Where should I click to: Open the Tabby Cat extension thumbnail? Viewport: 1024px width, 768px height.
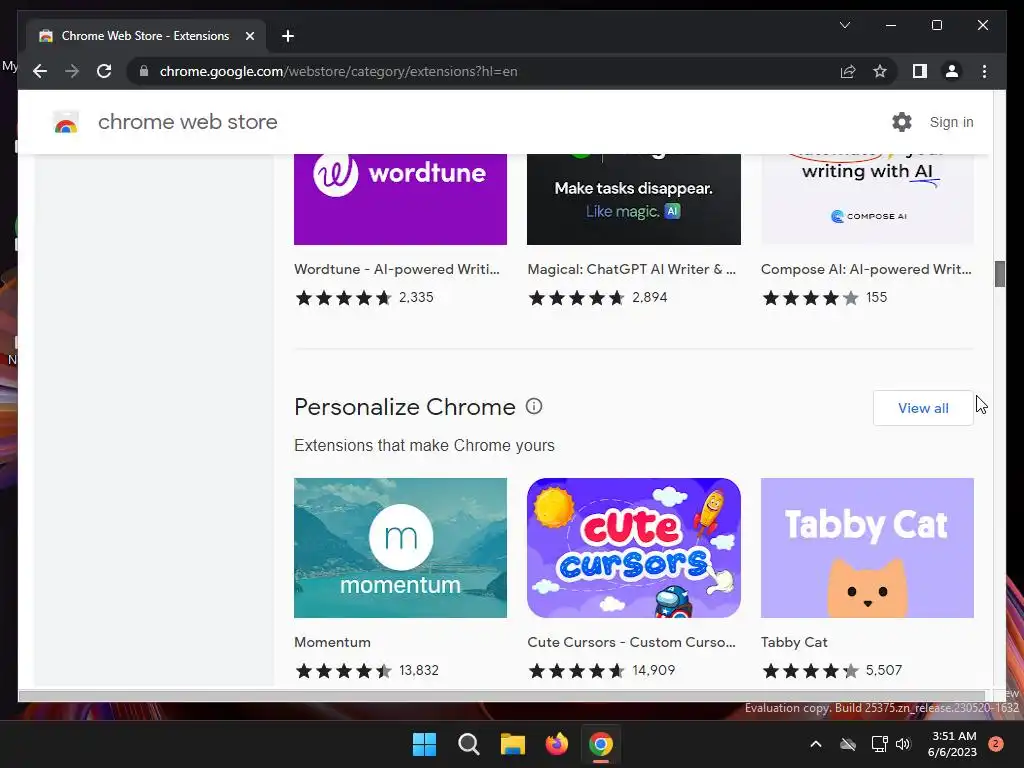867,548
